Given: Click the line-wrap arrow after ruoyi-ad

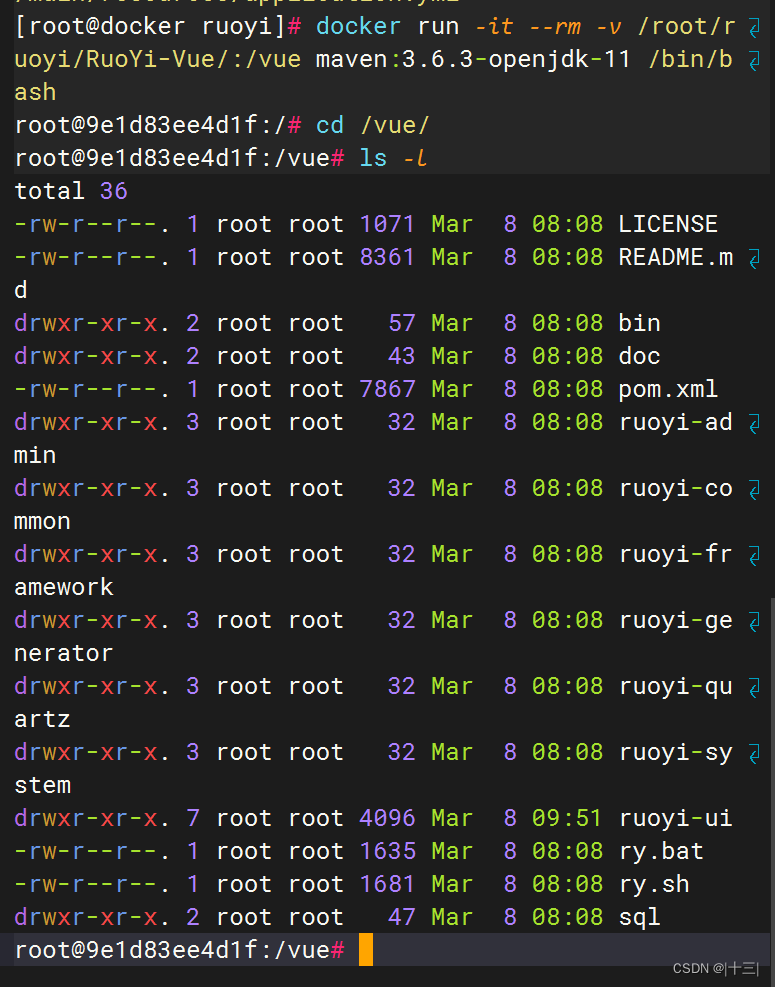Looking at the screenshot, I should coord(754,424).
